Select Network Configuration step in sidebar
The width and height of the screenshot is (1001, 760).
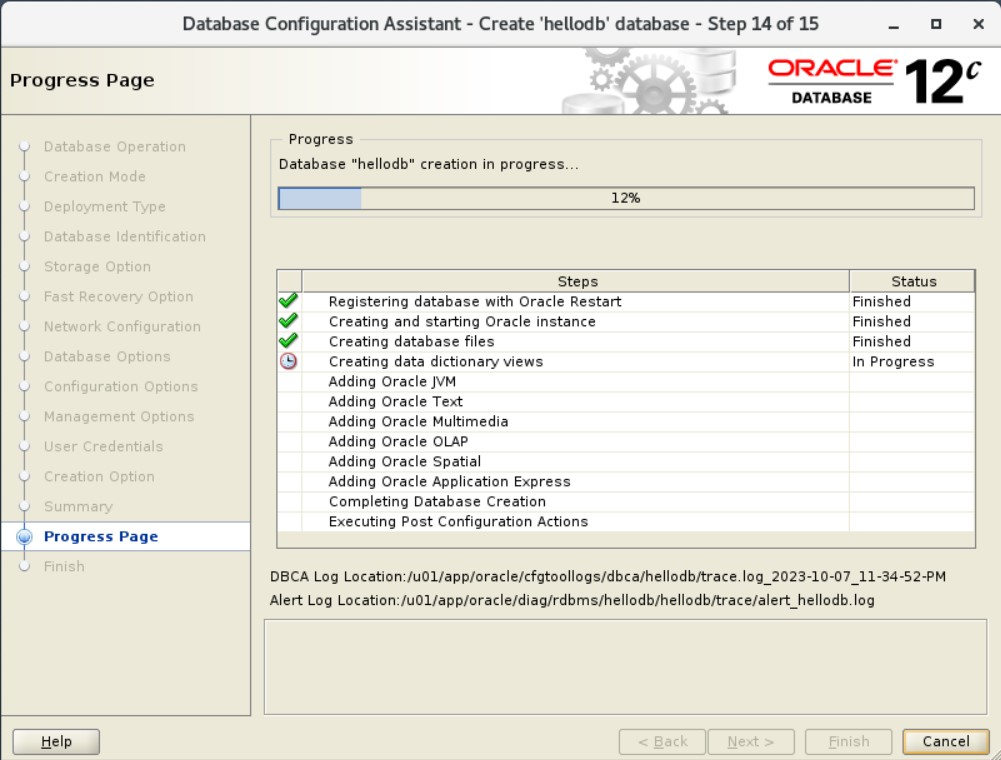pyautogui.click(x=122, y=326)
